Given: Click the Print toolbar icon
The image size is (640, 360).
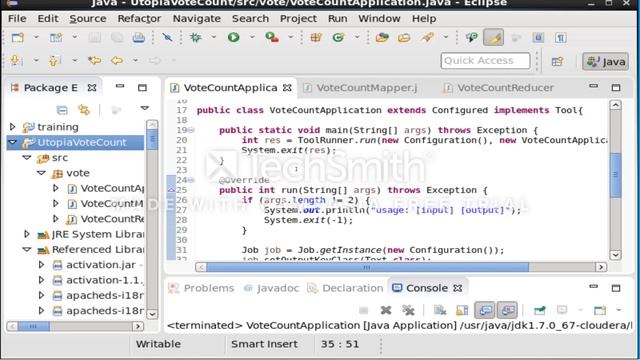Looking at the screenshot, I should pyautogui.click(x=138, y=38).
